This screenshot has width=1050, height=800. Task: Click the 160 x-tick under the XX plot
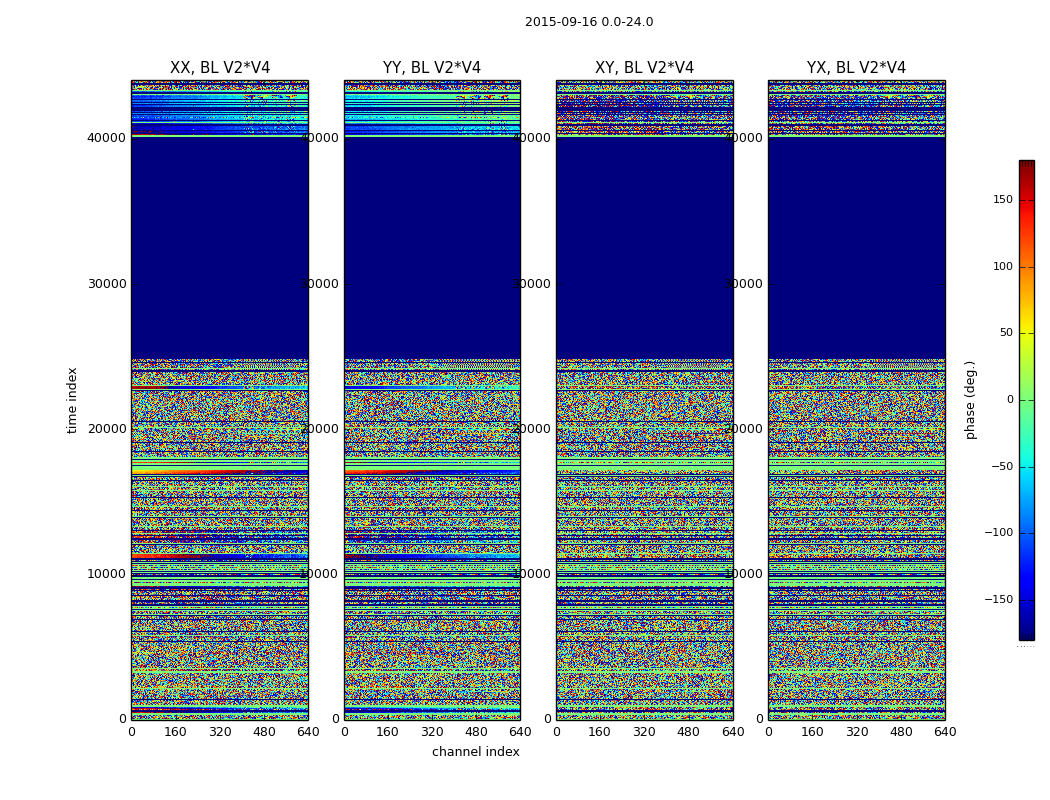(x=175, y=732)
